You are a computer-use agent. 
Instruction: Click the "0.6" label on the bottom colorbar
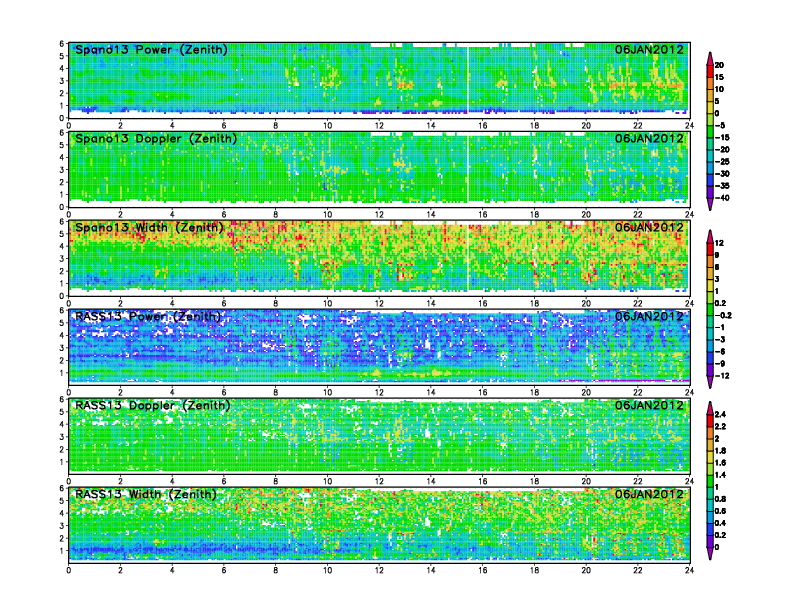tap(720, 511)
